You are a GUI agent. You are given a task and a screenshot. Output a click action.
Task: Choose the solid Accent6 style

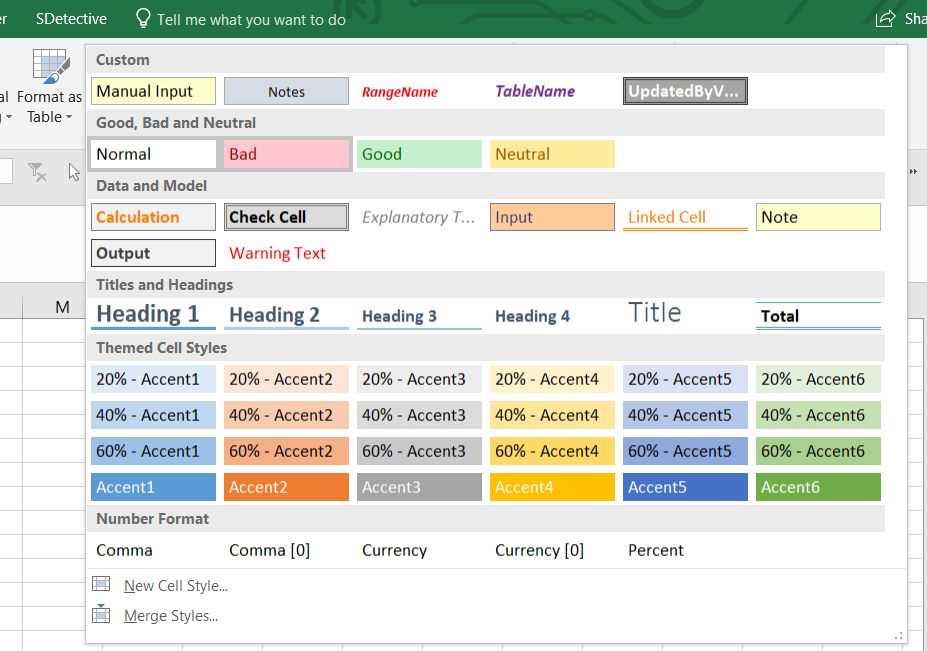click(818, 487)
